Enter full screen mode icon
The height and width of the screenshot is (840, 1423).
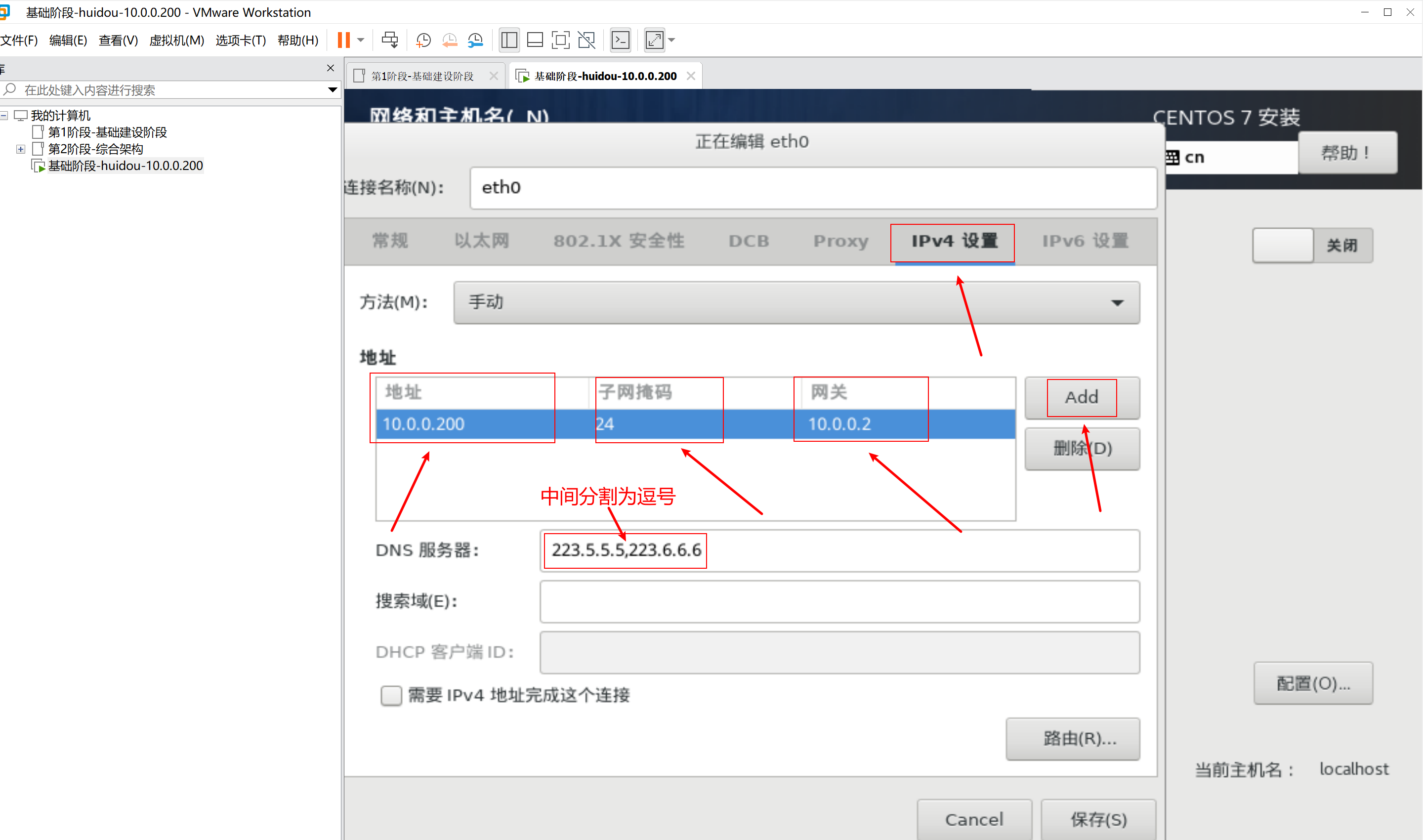pyautogui.click(x=560, y=40)
